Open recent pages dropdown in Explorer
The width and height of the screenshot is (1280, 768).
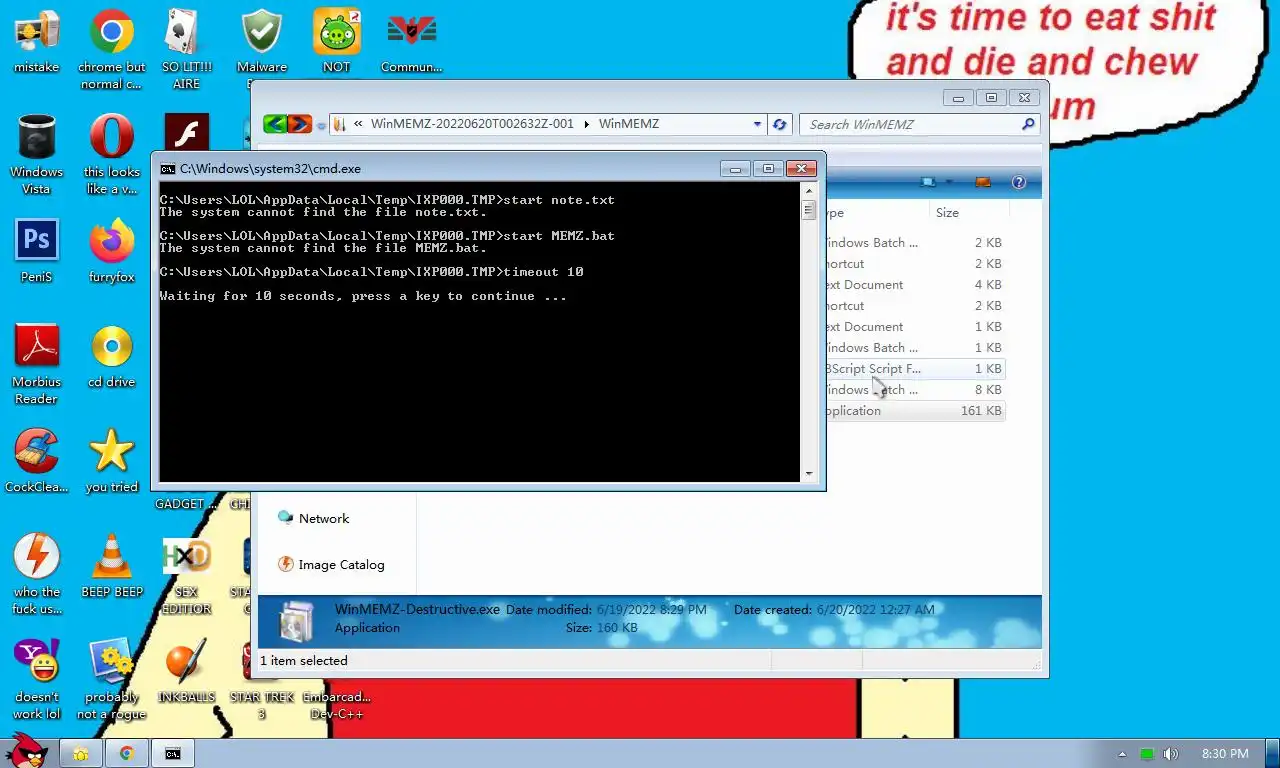[321, 125]
